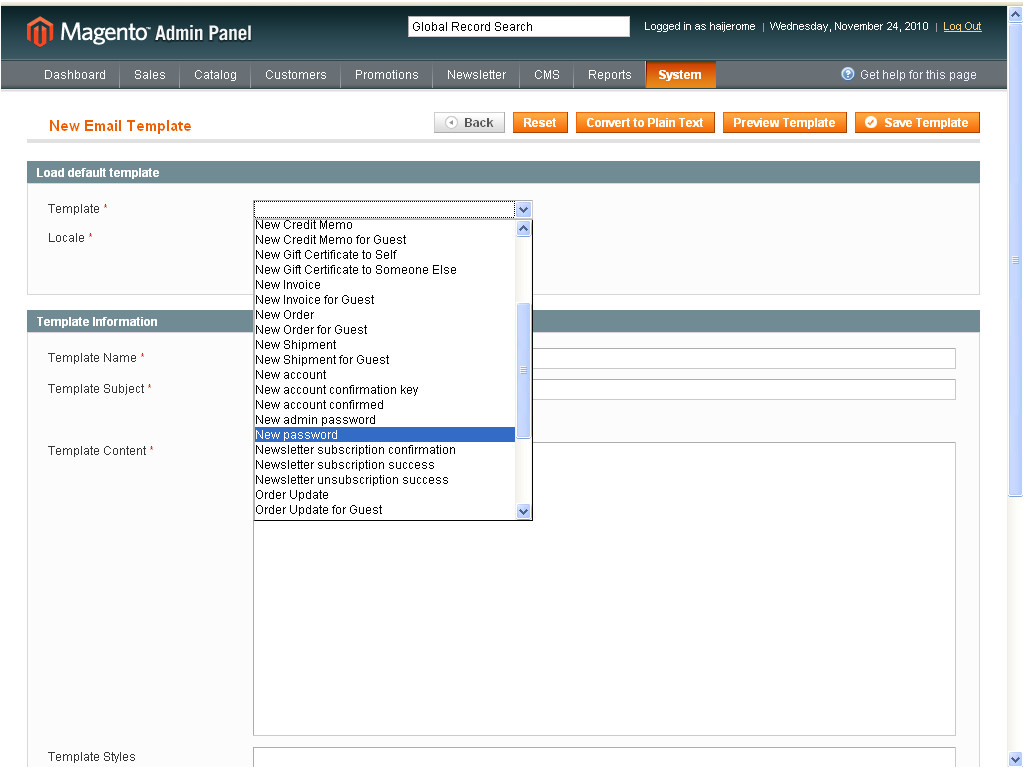Open the Newsletter menu

(476, 74)
